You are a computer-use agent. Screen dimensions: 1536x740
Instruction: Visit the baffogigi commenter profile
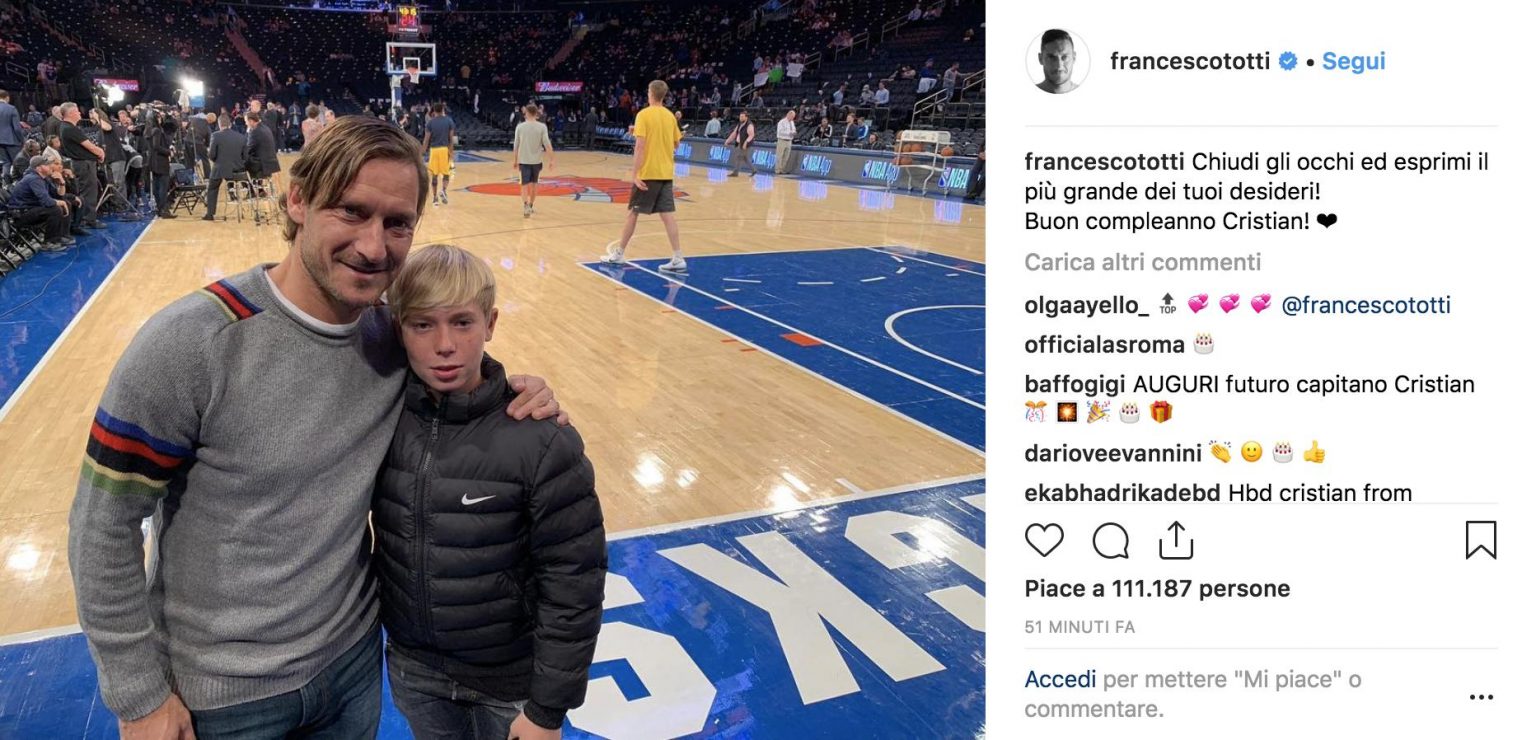pos(1075,384)
